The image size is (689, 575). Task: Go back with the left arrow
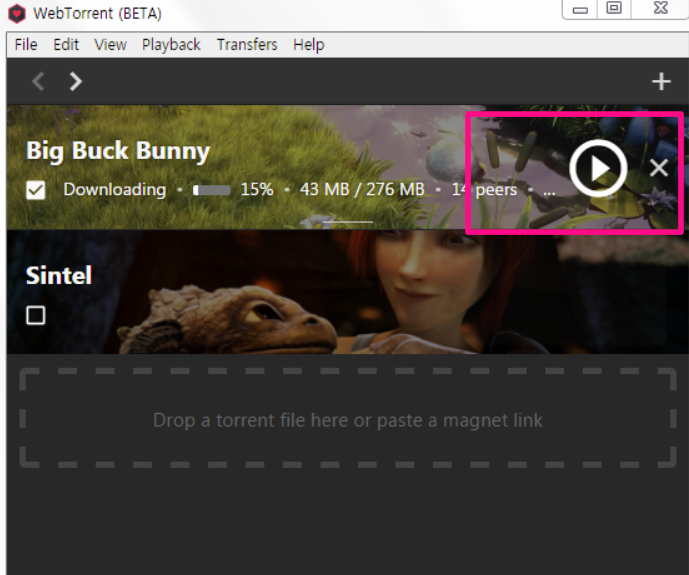pos(39,81)
